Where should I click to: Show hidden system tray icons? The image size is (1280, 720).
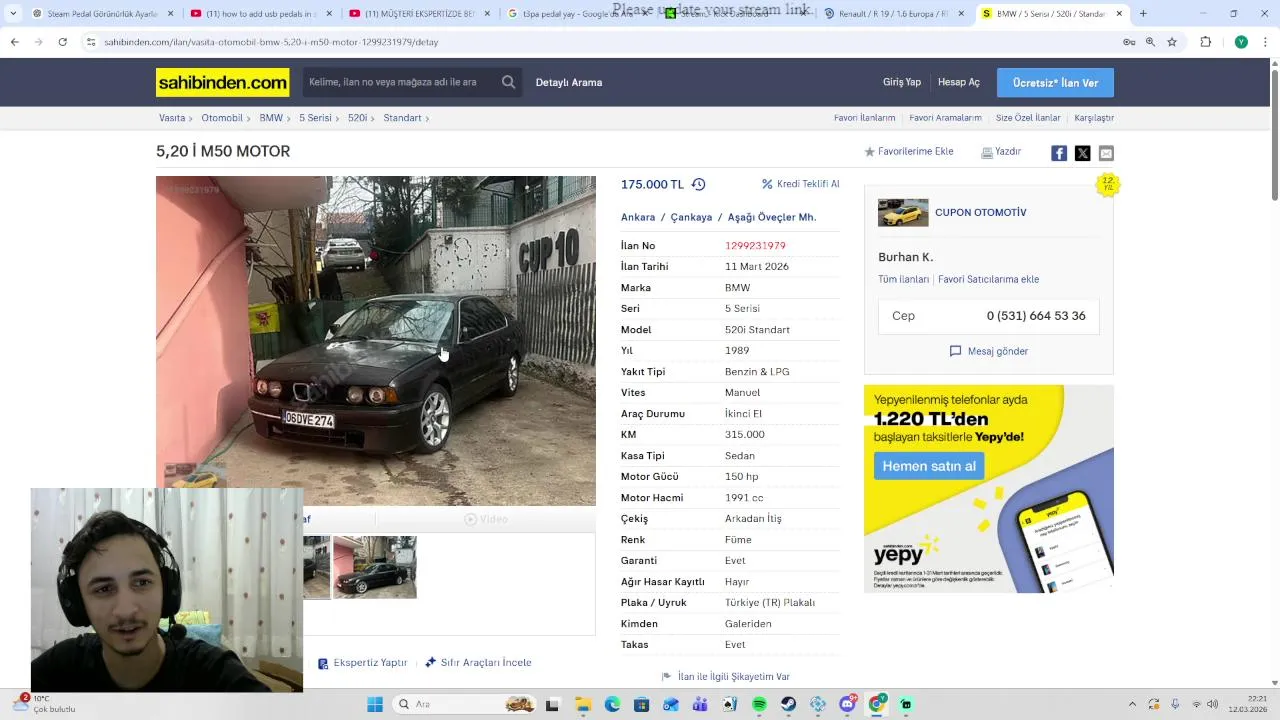tap(1132, 704)
